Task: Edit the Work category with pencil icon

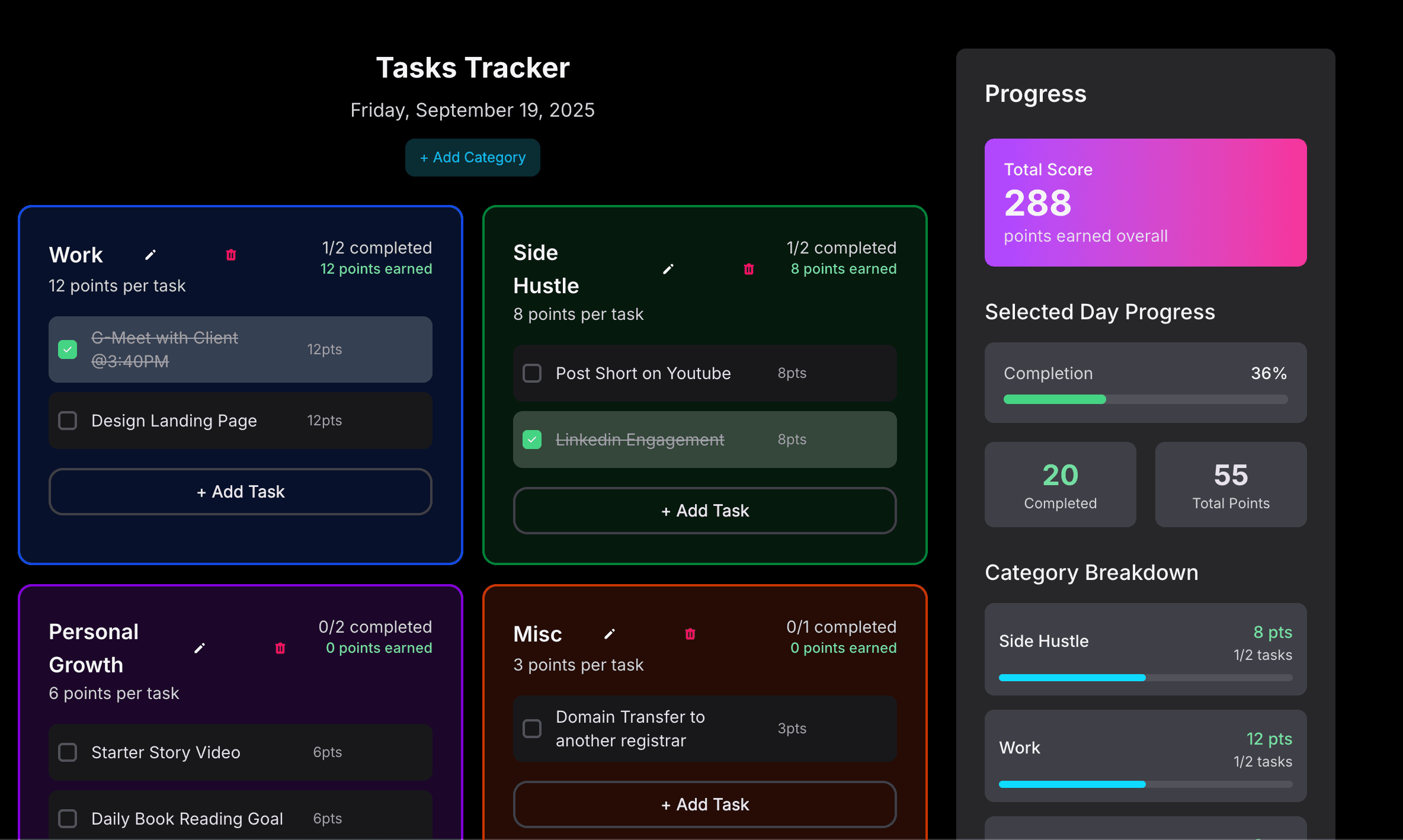Action: click(150, 255)
